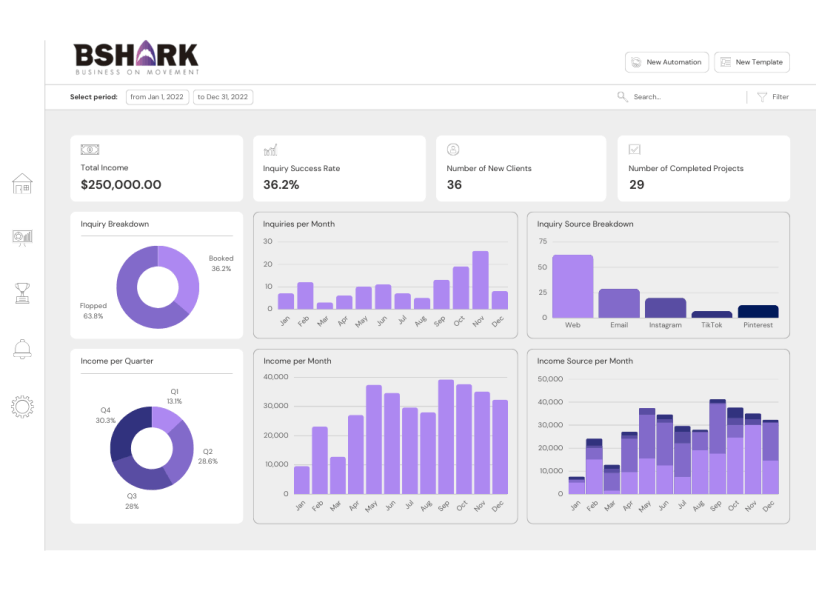This screenshot has height=591, width=816.
Task: Click the New Automation button
Action: pos(667,62)
